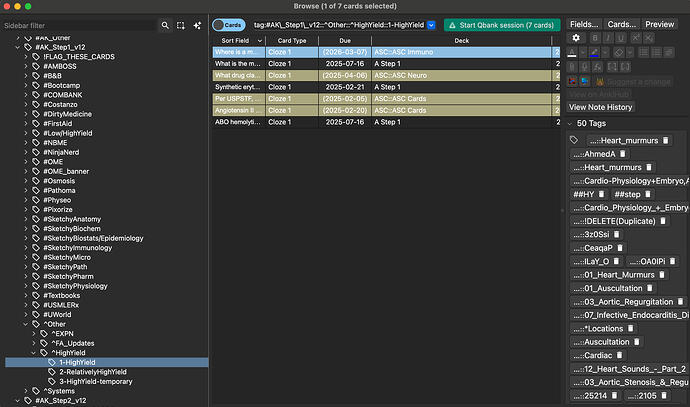This screenshot has height=407, width=690.
Task: Select the 'What drug cla...' card row
Action: pyautogui.click(x=386, y=75)
